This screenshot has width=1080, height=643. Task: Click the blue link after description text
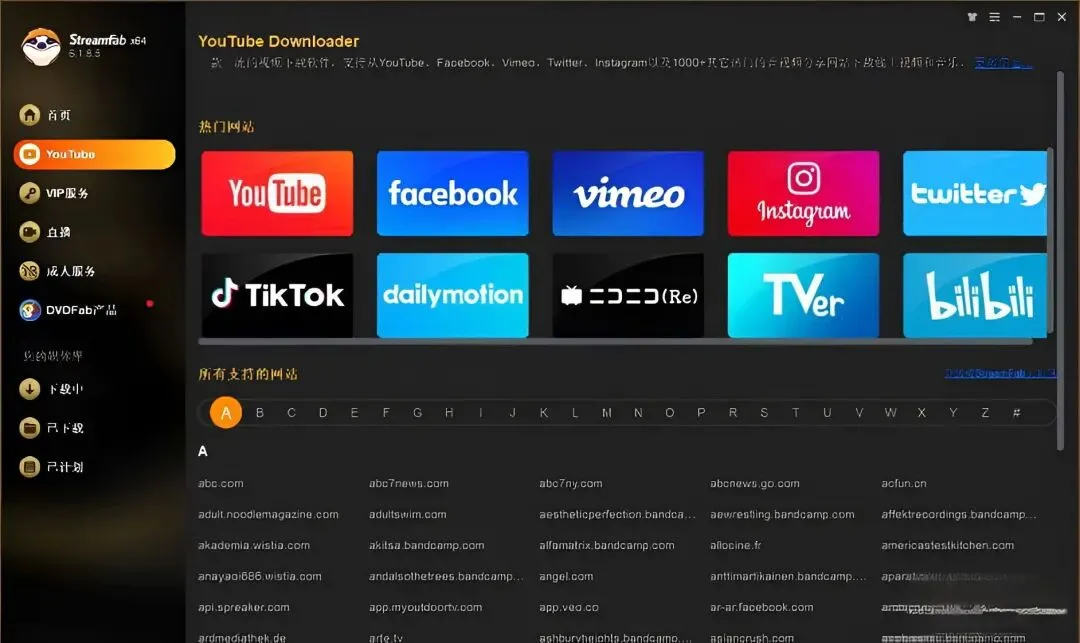click(1003, 63)
